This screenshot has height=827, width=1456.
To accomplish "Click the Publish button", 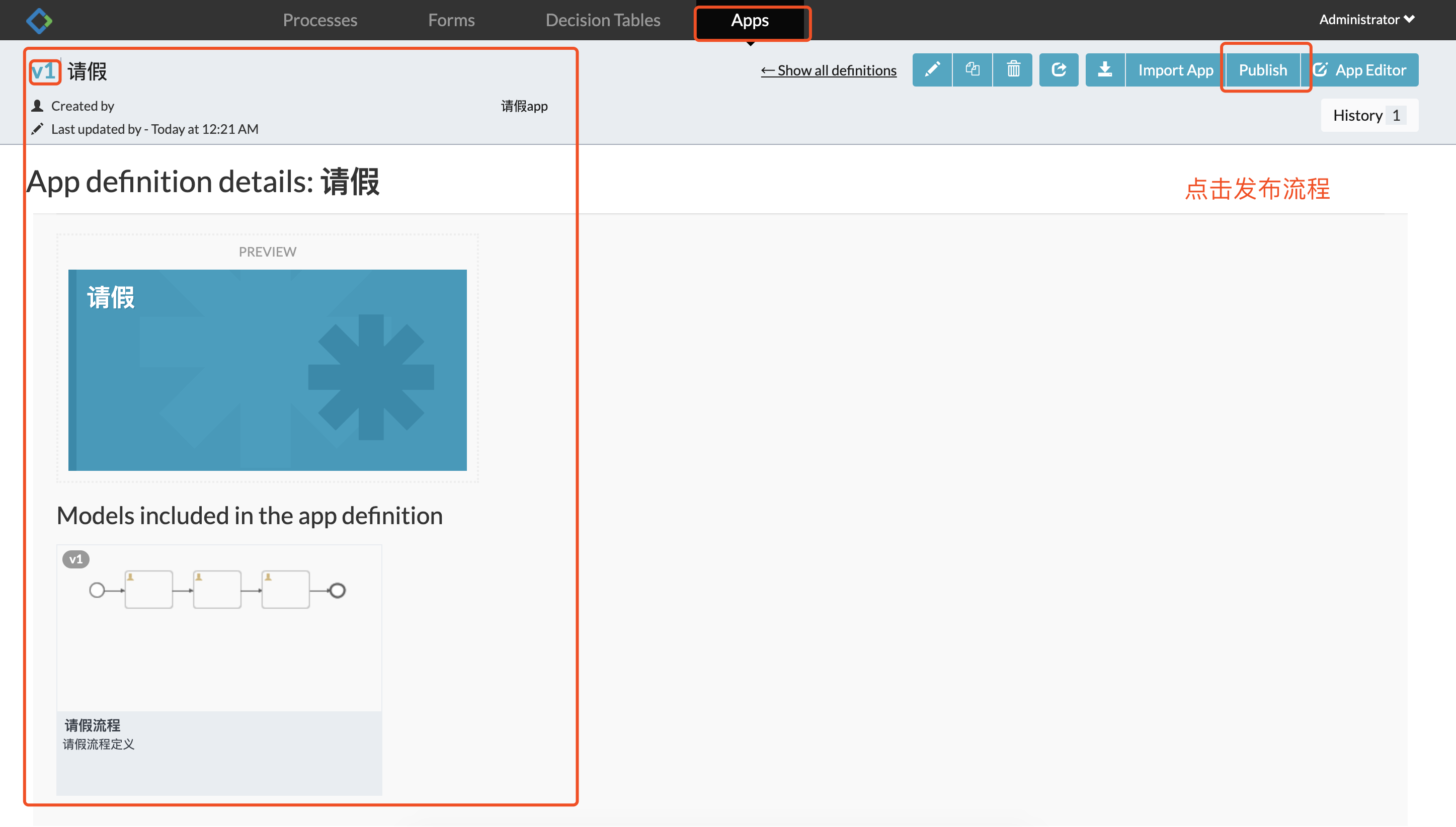I will point(1263,70).
